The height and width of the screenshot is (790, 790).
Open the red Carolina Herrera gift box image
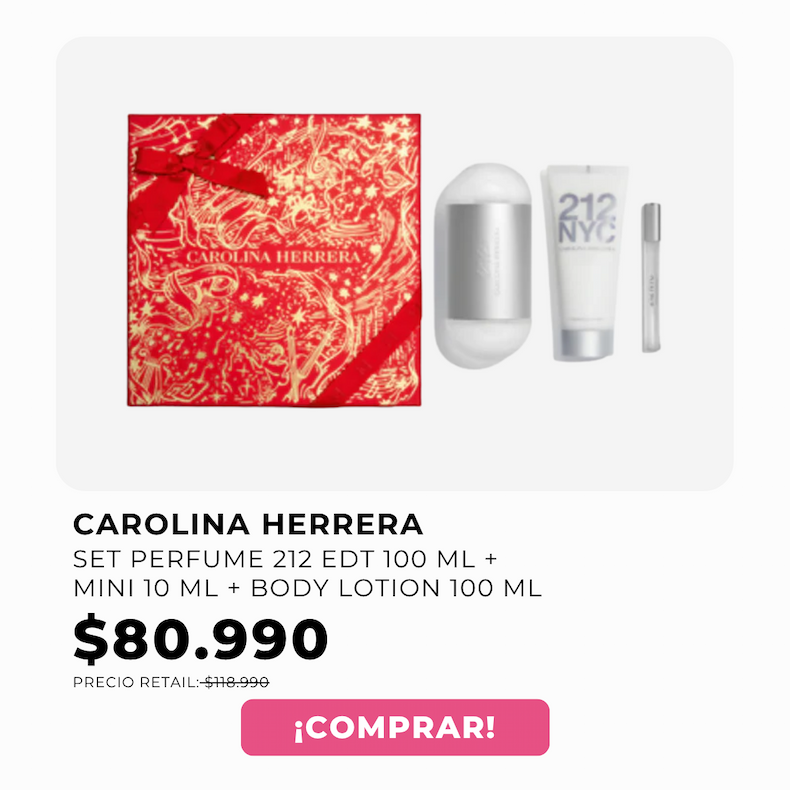coord(274,260)
